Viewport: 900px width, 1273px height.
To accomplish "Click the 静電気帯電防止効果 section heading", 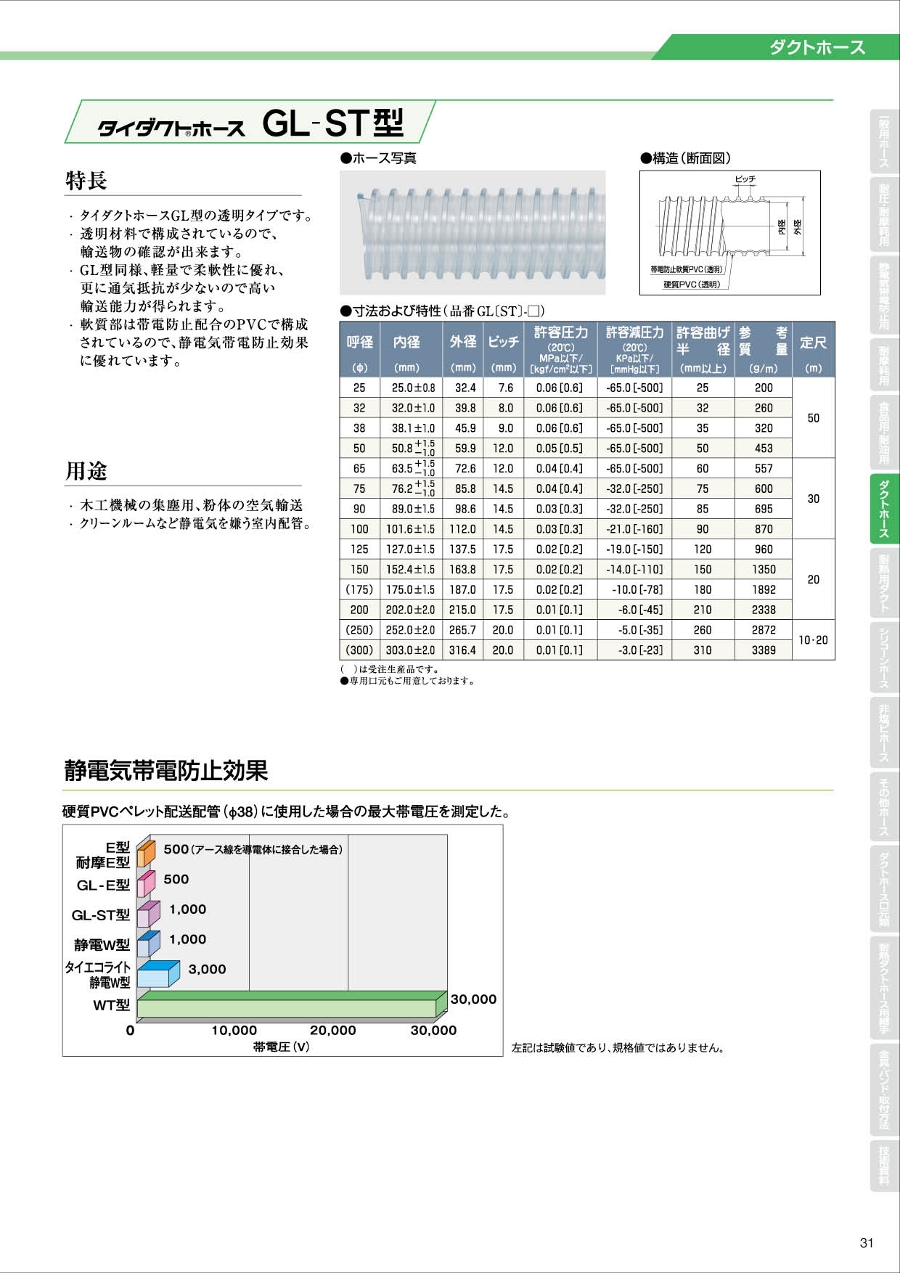I will (166, 770).
